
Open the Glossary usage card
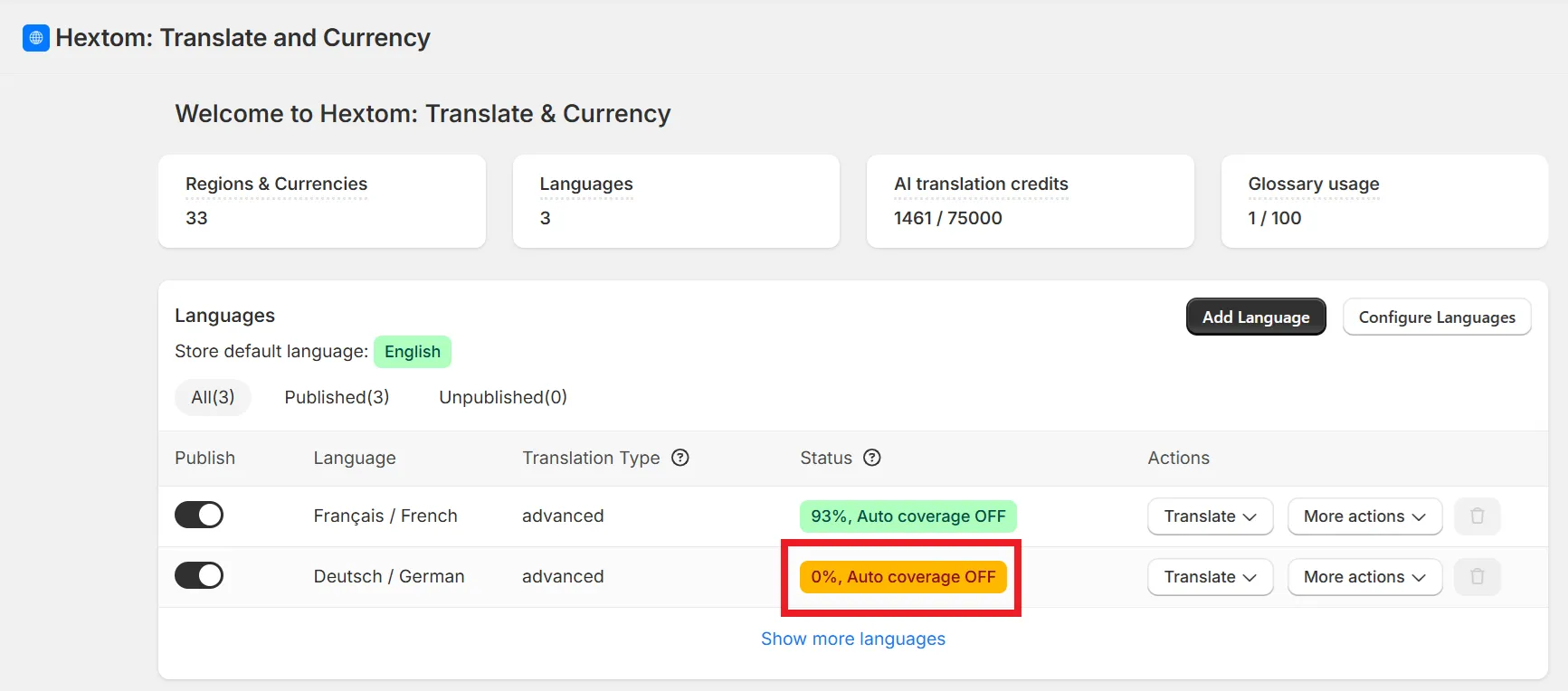point(1384,201)
